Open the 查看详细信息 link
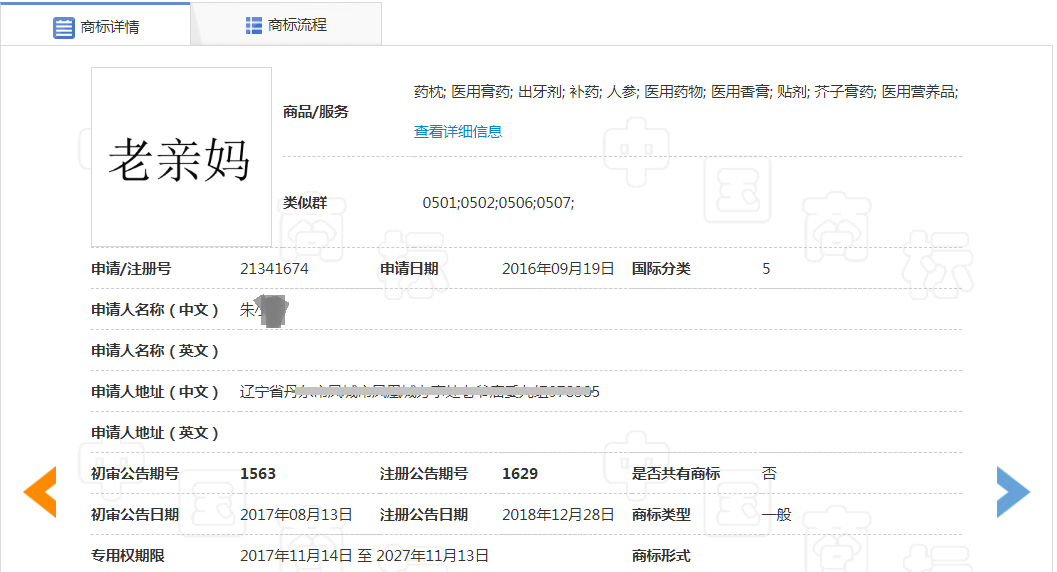This screenshot has width=1057, height=572. coord(458,131)
